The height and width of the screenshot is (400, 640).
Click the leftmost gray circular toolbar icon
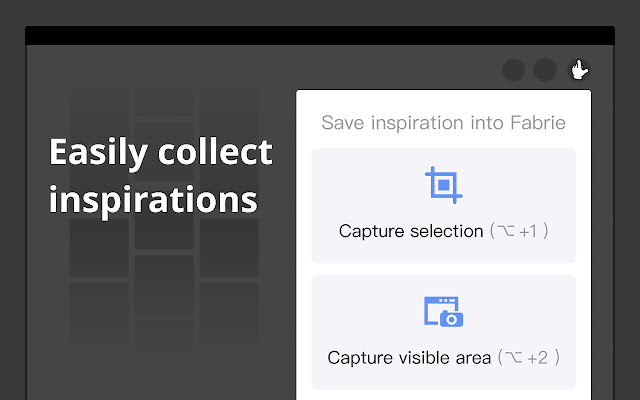[514, 70]
